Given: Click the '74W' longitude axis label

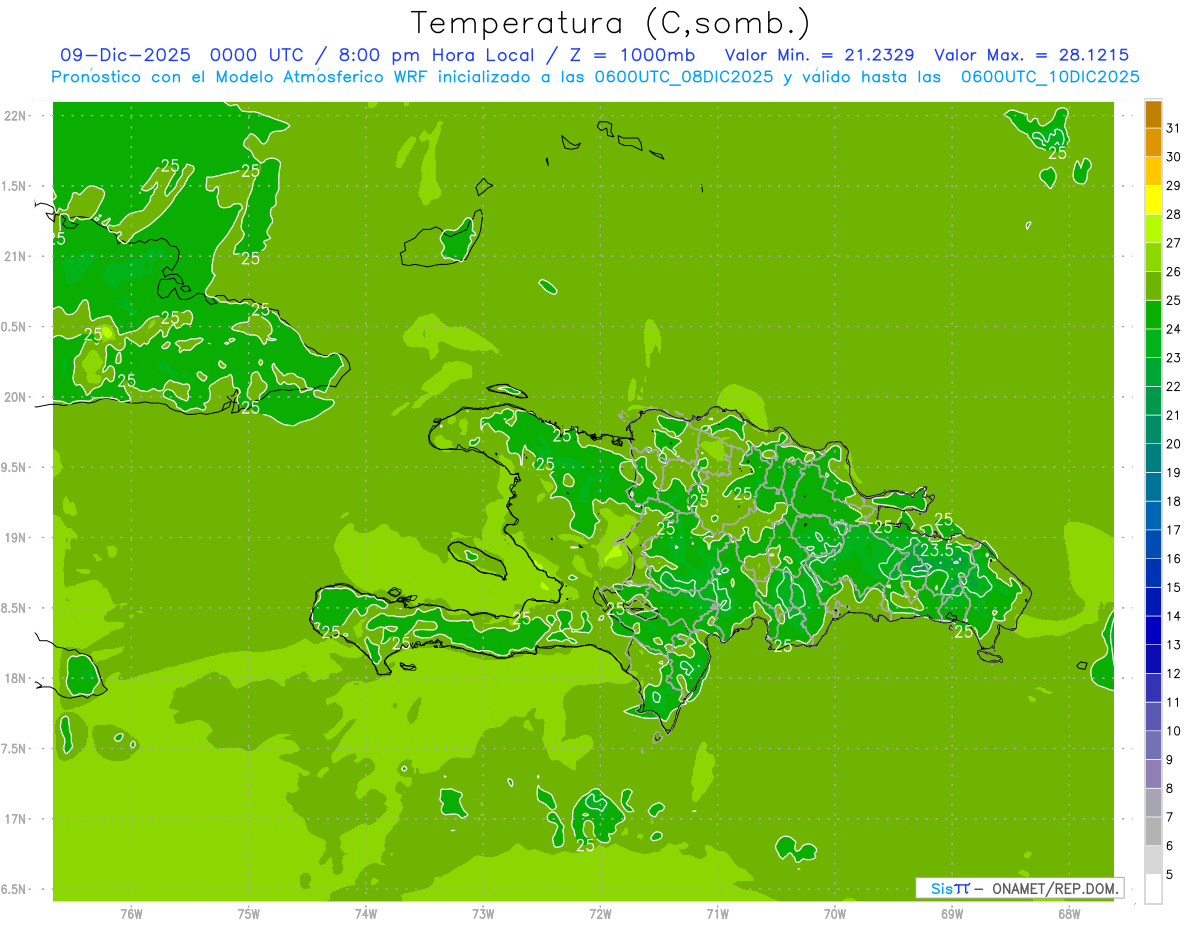Looking at the screenshot, I should click(x=365, y=913).
